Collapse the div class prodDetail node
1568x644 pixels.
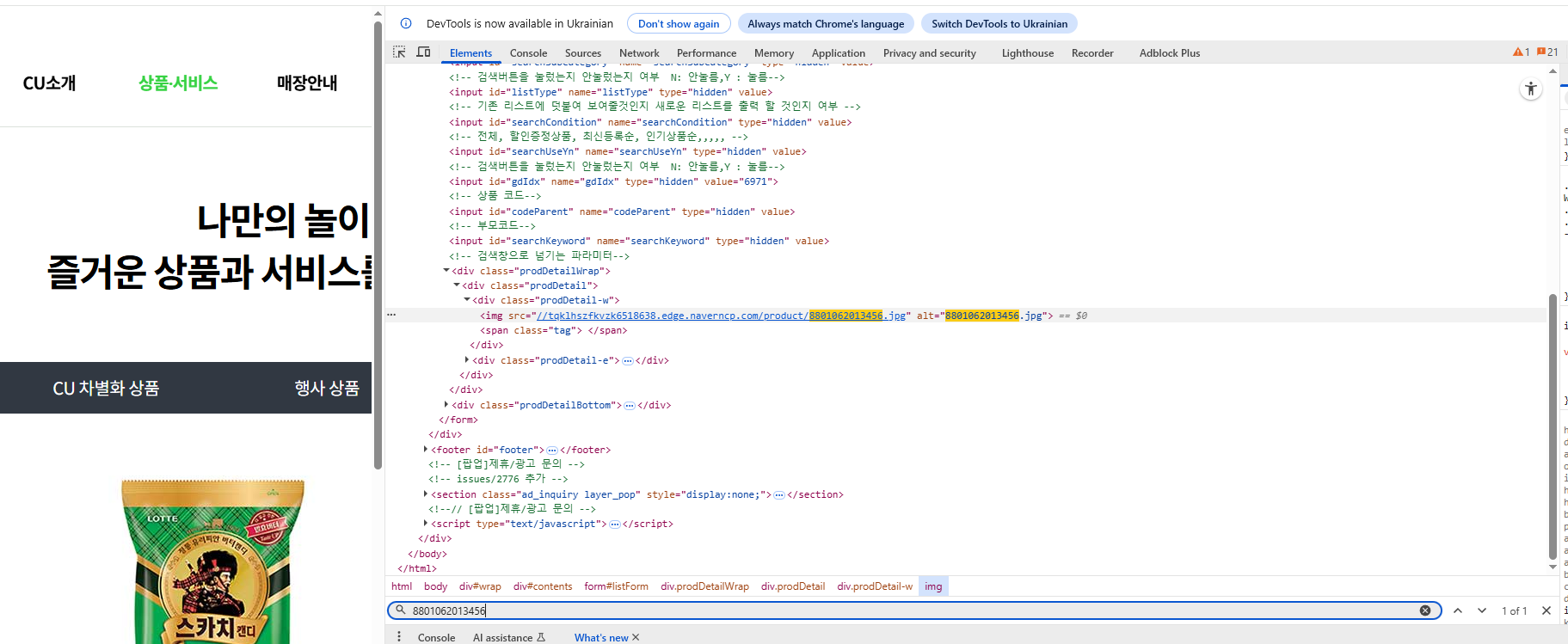click(x=457, y=285)
